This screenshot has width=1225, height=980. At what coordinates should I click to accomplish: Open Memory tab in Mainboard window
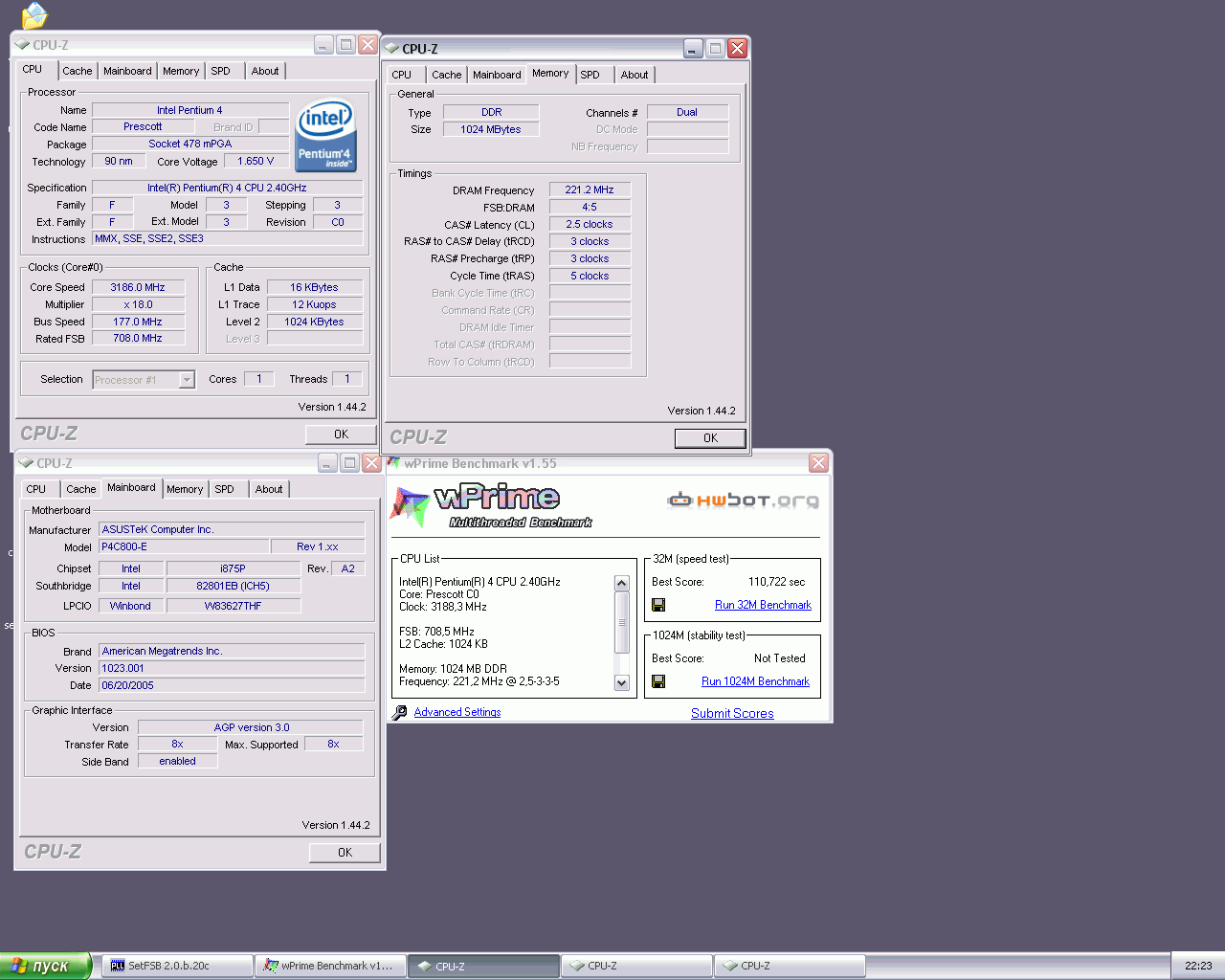(185, 489)
